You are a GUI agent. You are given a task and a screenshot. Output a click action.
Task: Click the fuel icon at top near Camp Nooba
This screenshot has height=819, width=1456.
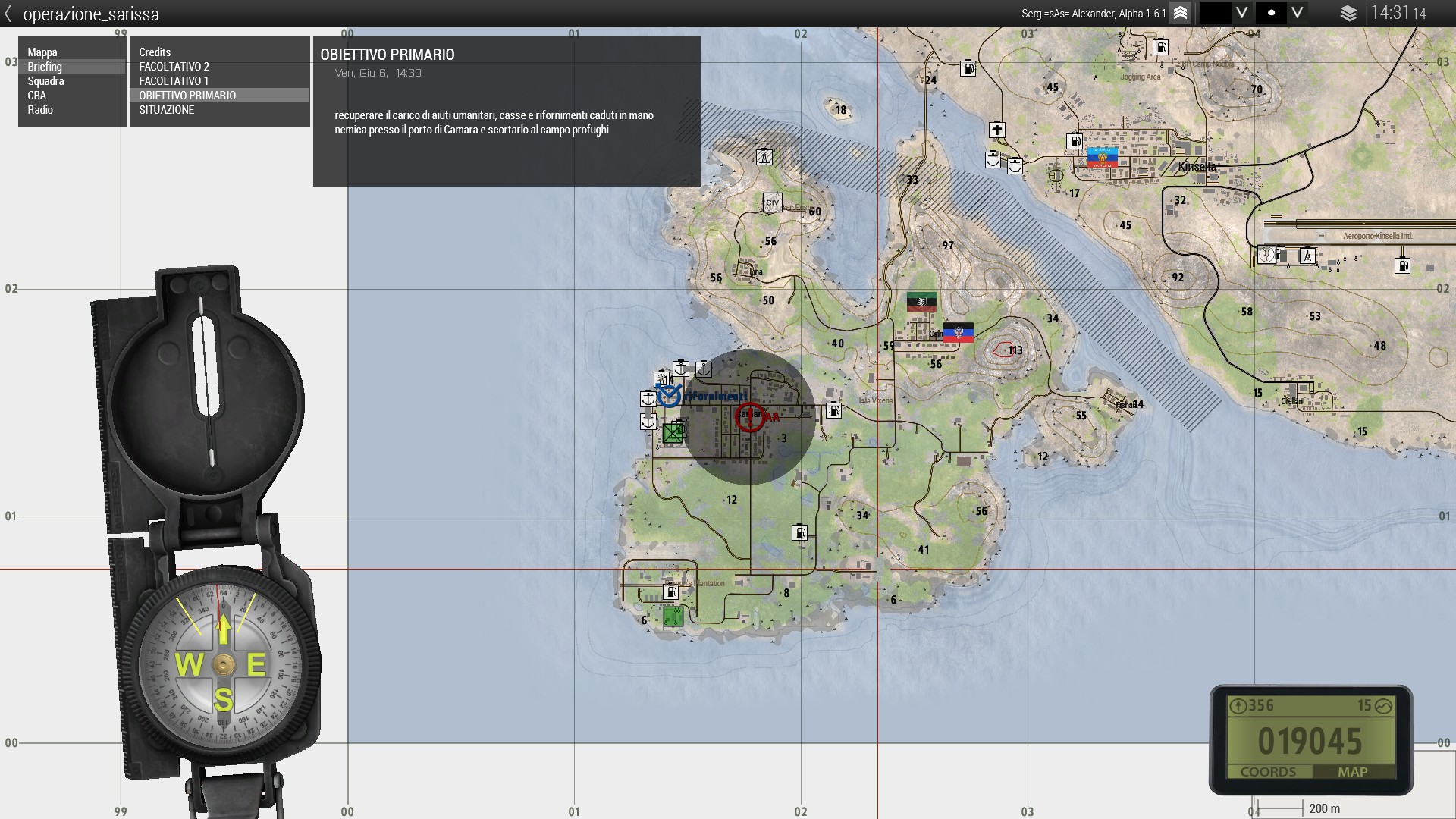coord(1160,48)
